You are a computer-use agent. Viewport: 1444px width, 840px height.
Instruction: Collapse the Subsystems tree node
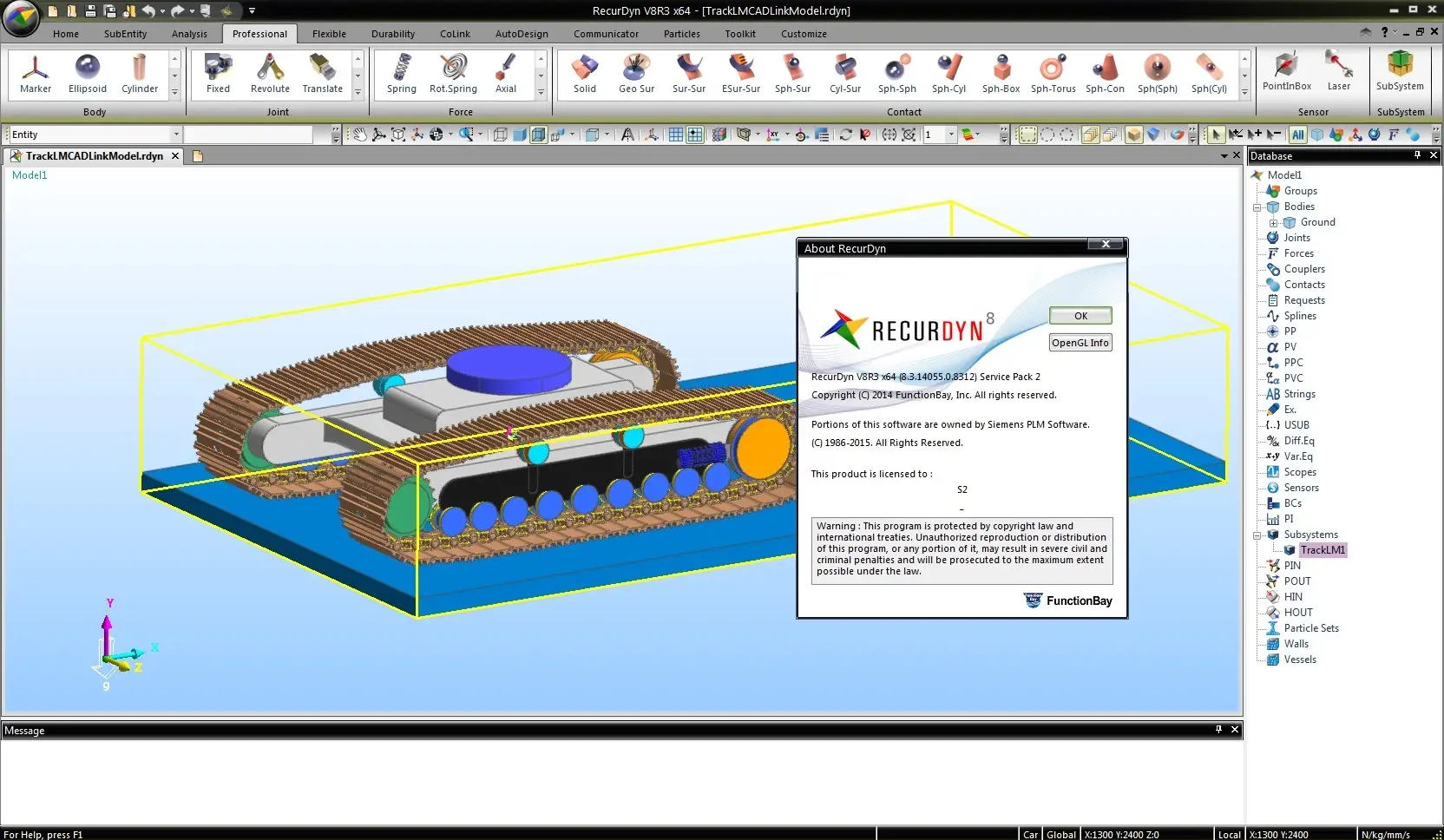tap(1257, 535)
